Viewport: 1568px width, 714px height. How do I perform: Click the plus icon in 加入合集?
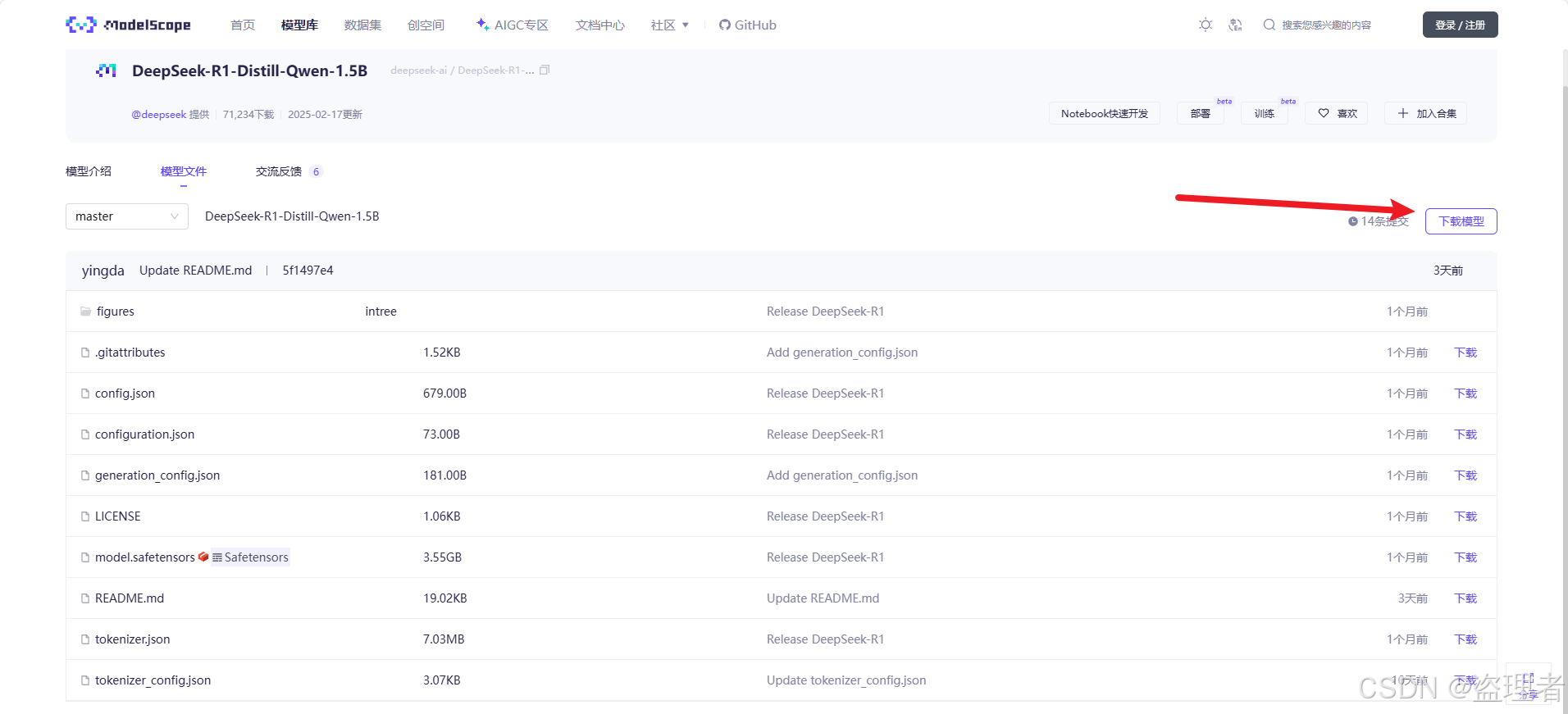pyautogui.click(x=1403, y=113)
